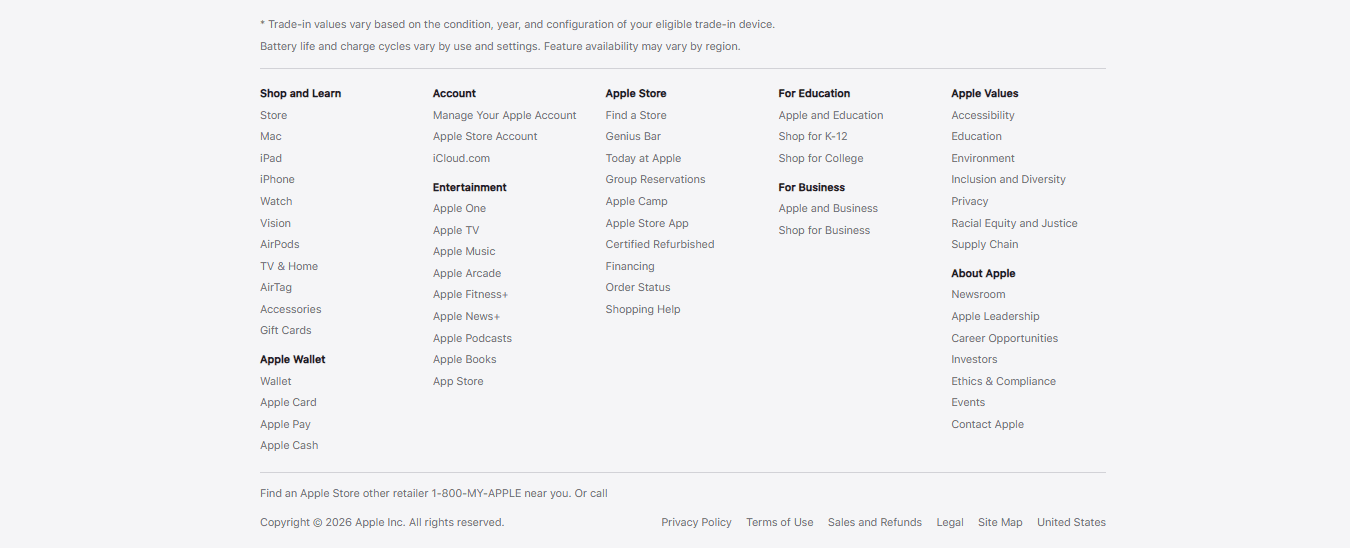Open Racial Equity and Justice
This screenshot has height=548, width=1350.
[1014, 223]
